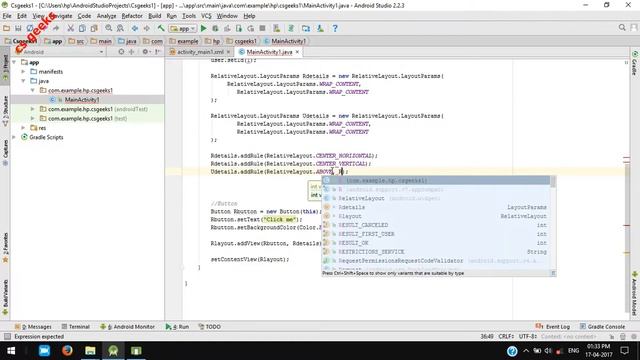Collapse the java folder node
The width and height of the screenshot is (640, 360).
pyautogui.click(x=23, y=81)
